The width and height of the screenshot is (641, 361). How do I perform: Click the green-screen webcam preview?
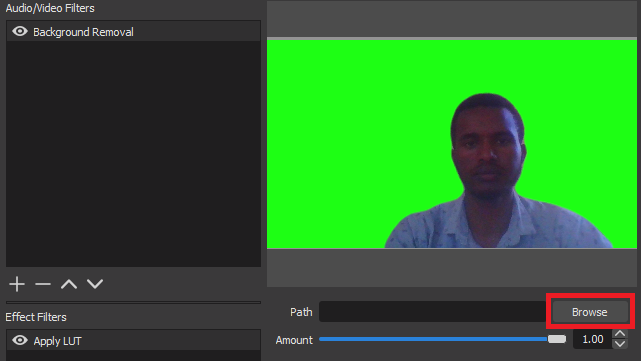452,144
